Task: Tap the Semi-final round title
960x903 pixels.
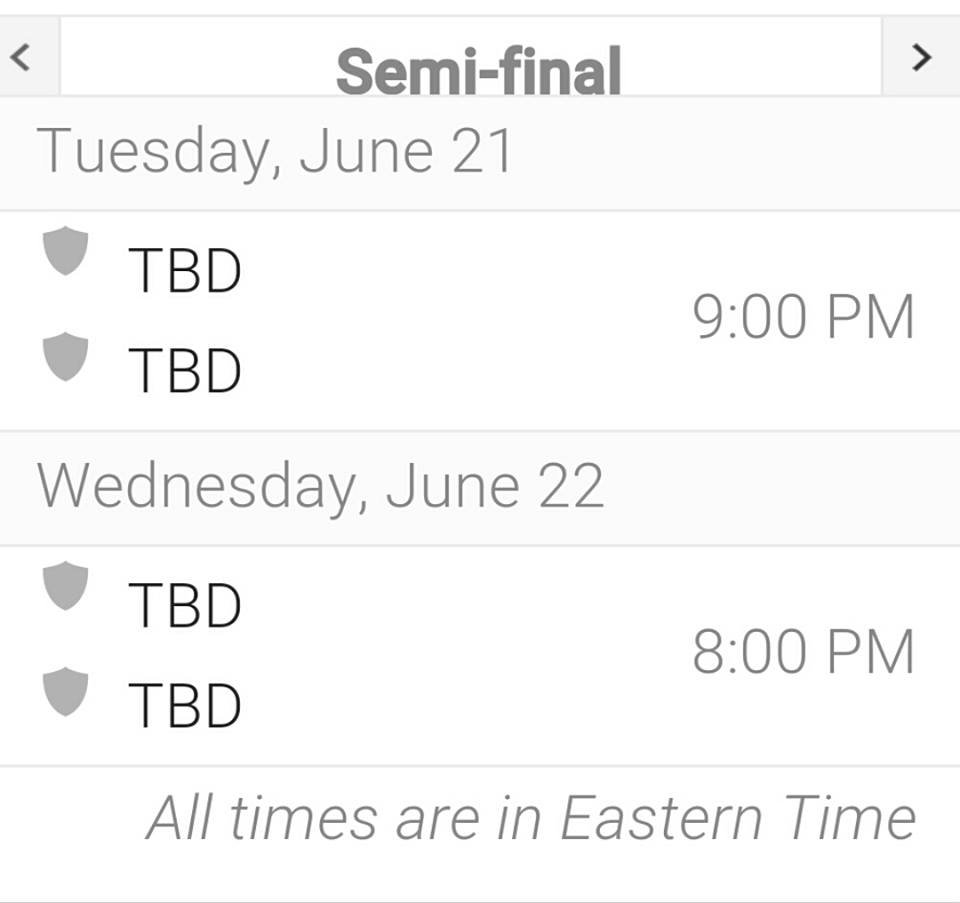Action: [x=478, y=70]
